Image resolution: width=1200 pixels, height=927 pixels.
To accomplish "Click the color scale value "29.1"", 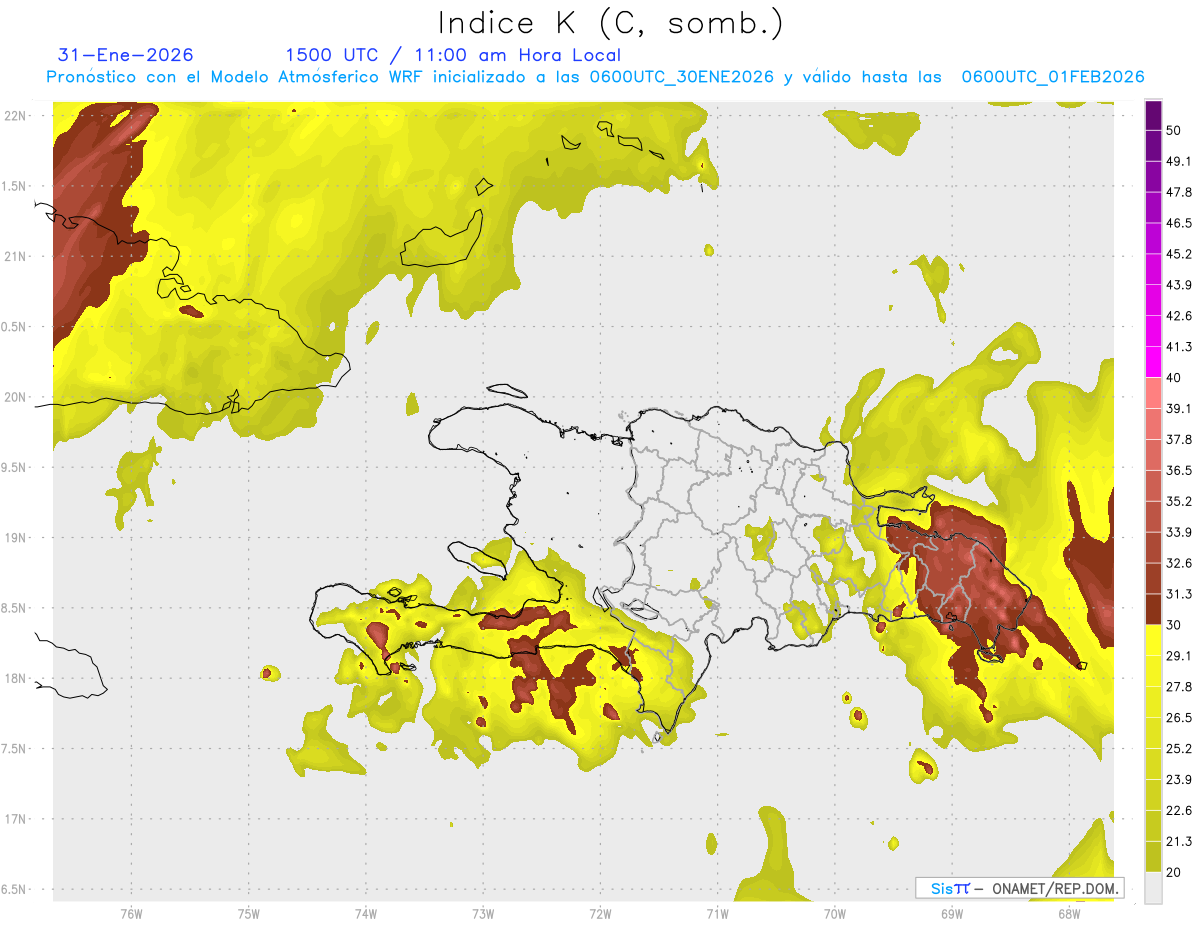I will (1180, 656).
